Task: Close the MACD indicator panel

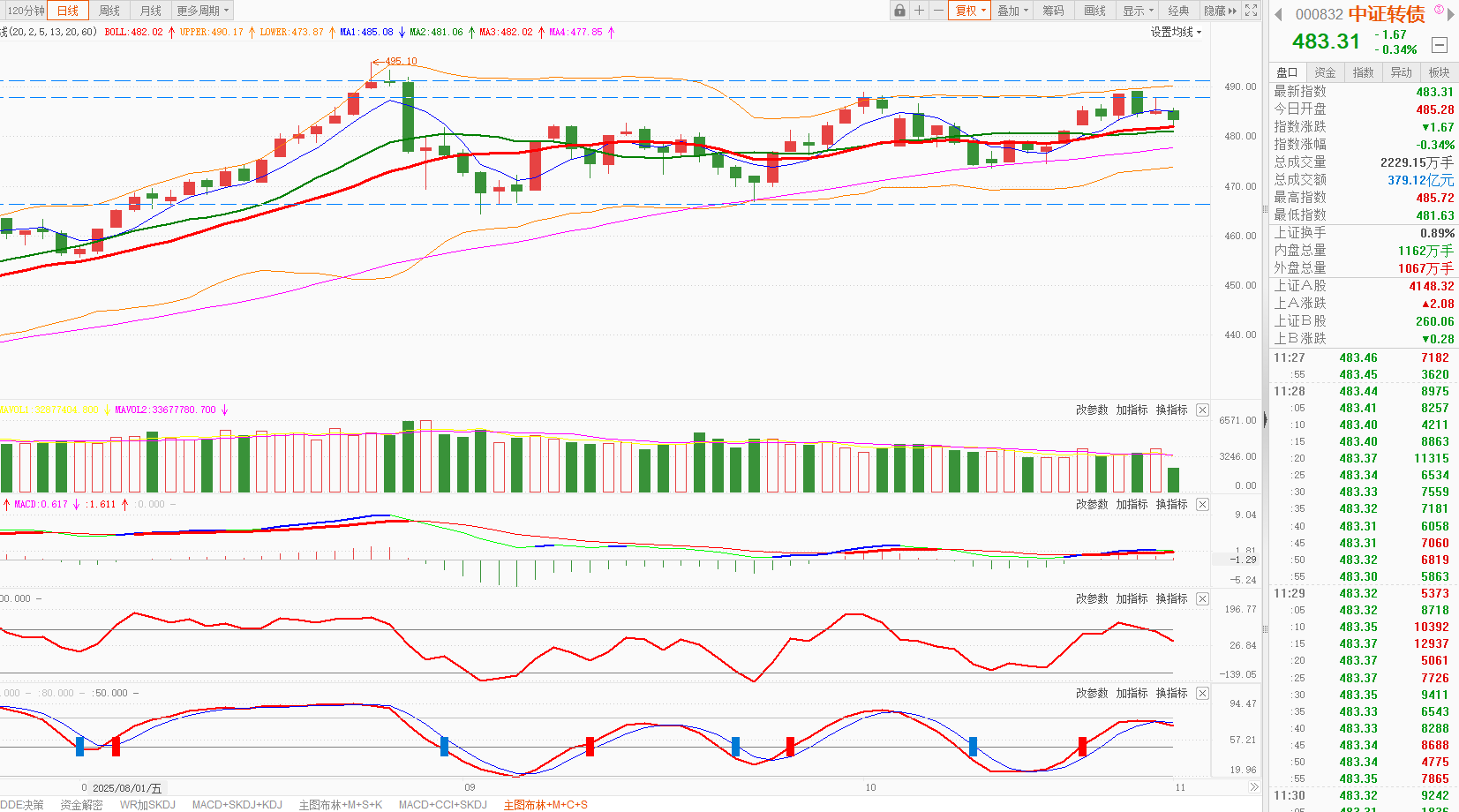Action: click(x=1202, y=504)
